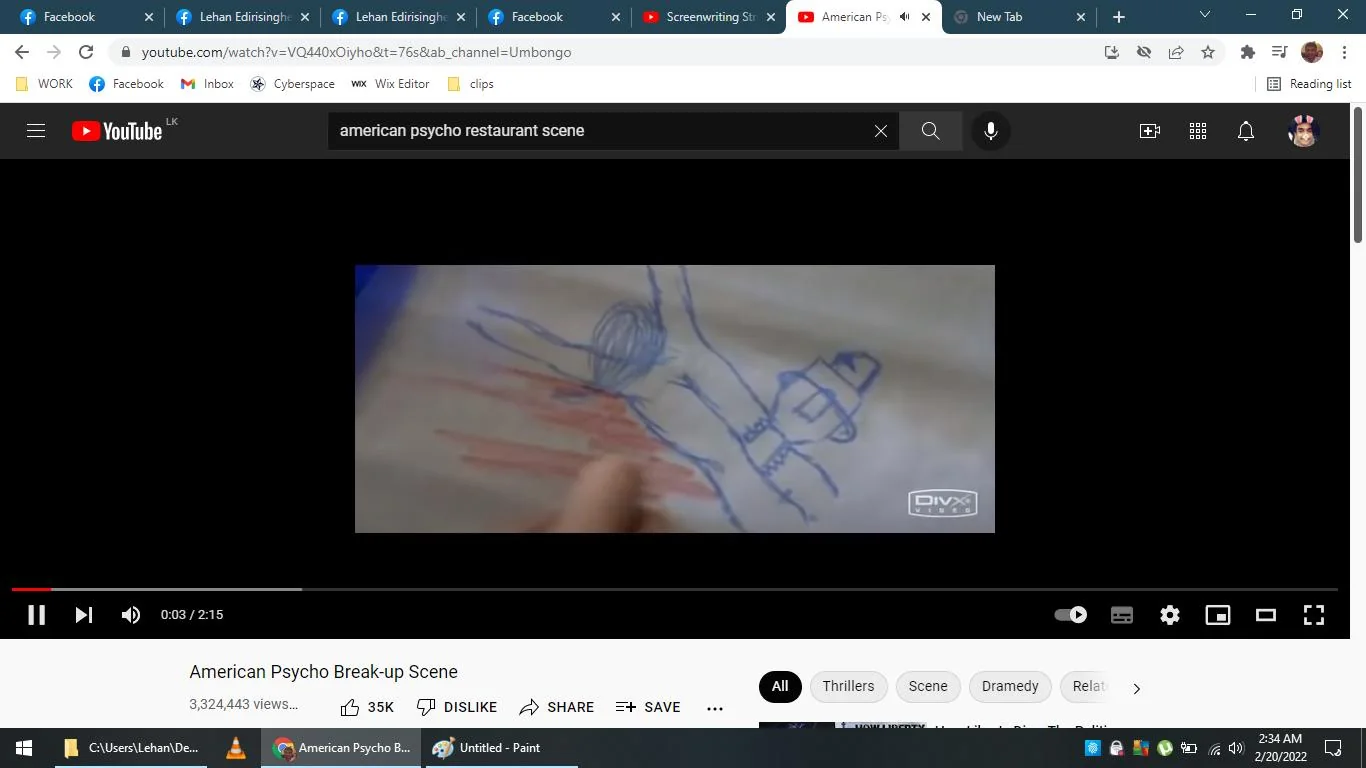Open the Chrome three-dot menu
This screenshot has height=768, width=1366.
[1343, 52]
